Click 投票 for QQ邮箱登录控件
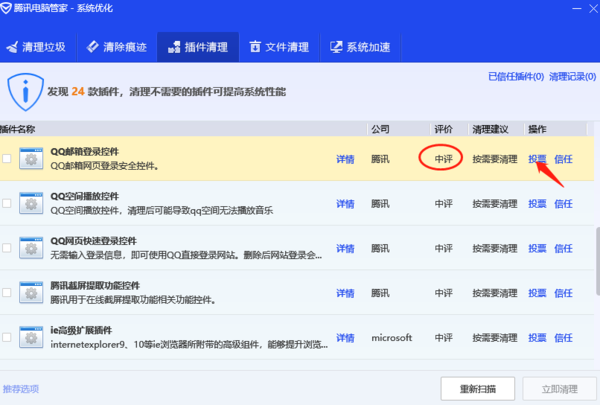The height and width of the screenshot is (405, 600). click(x=537, y=159)
